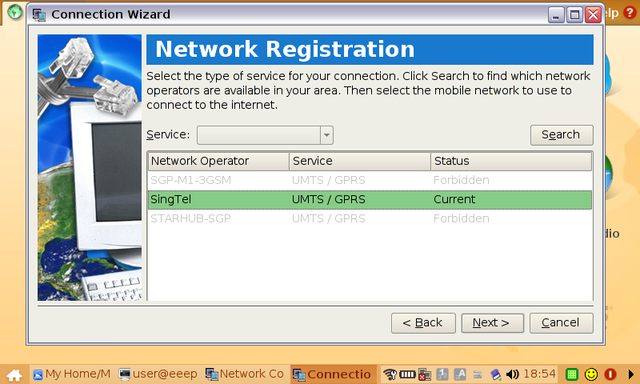
Task: Go to the previous page with Back
Action: (423, 323)
